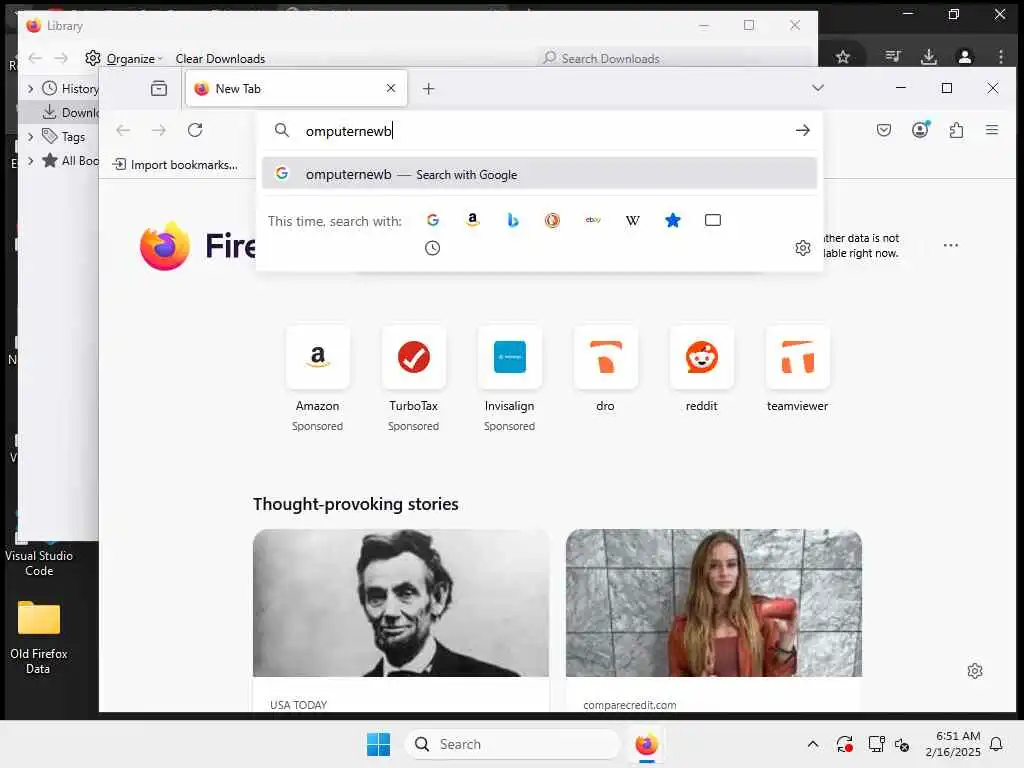Open the notification bell in taskbar
This screenshot has height=768, width=1024.
(996, 744)
